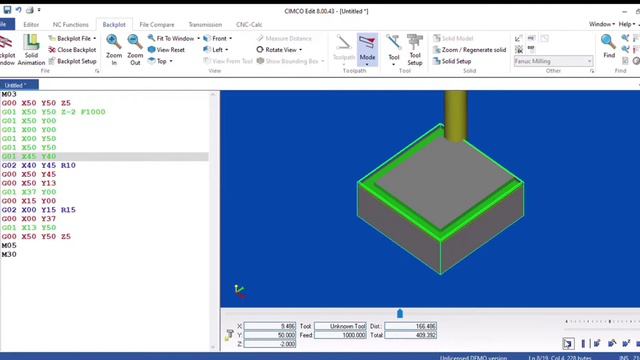This screenshot has height=360, width=640.
Task: Choose Close Backplot
Action: point(72,50)
